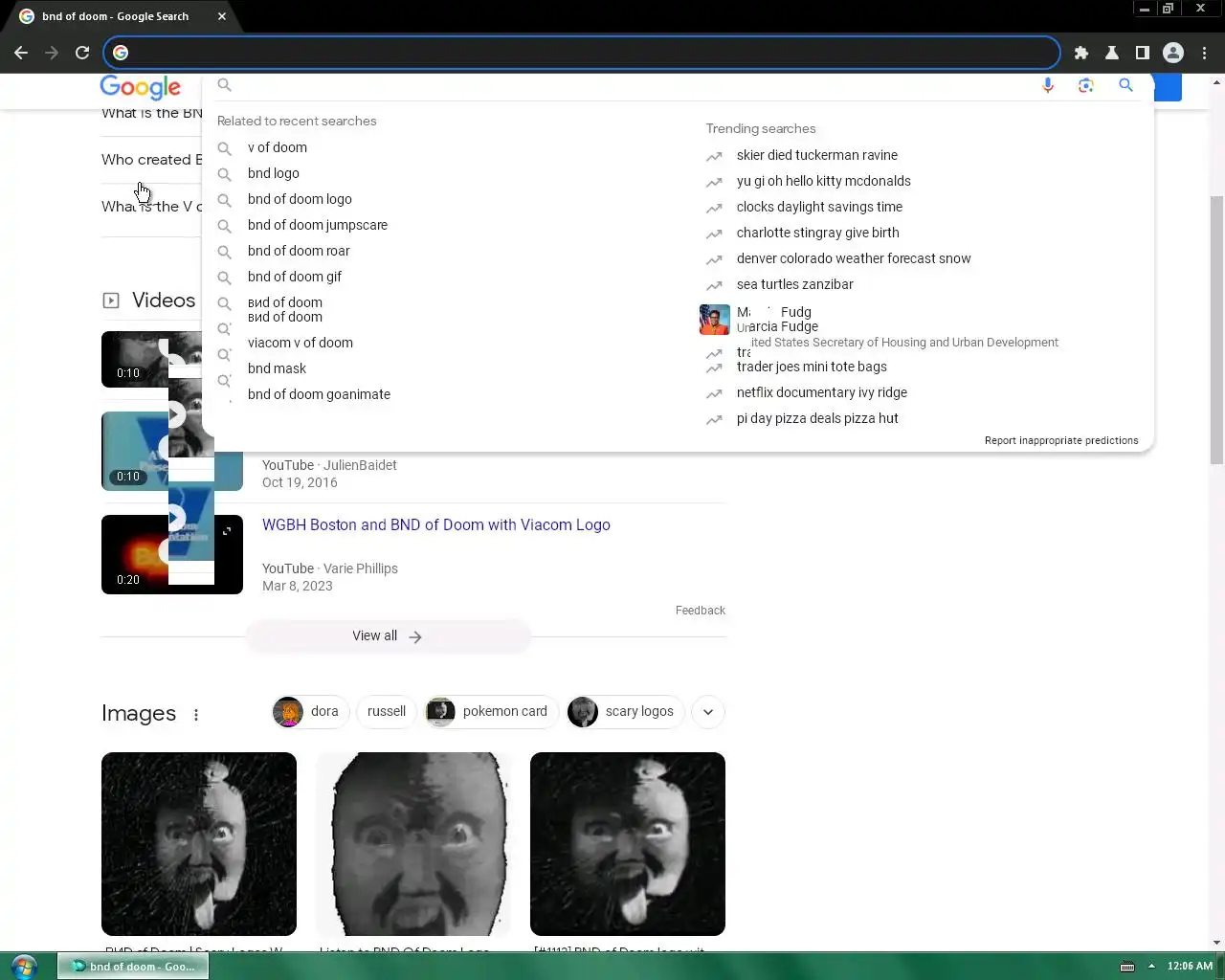The width and height of the screenshot is (1225, 980).
Task: Choose the 'bnd of doom logo' suggestion
Action: click(300, 199)
